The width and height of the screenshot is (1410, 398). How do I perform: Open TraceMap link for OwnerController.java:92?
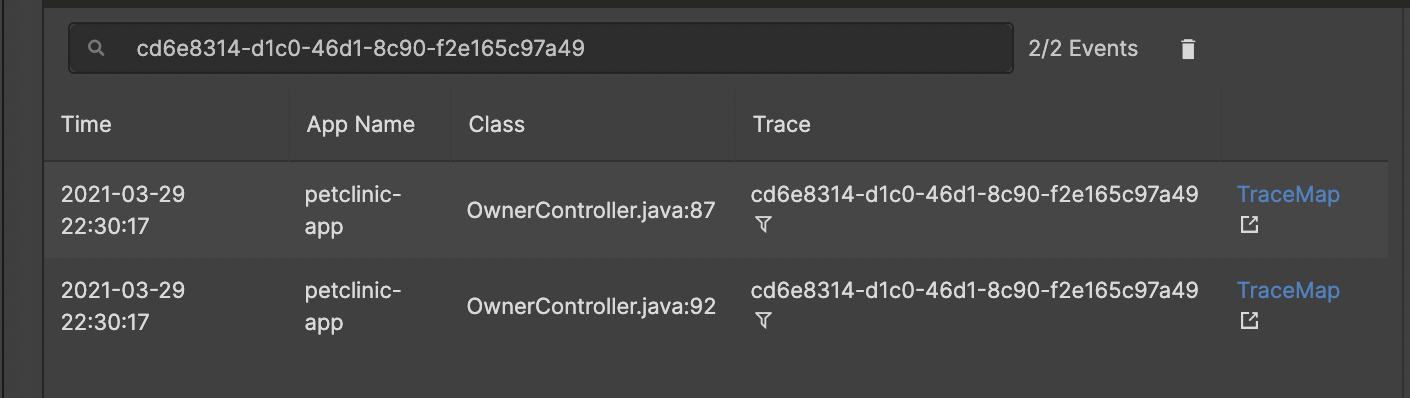pyautogui.click(x=1288, y=290)
